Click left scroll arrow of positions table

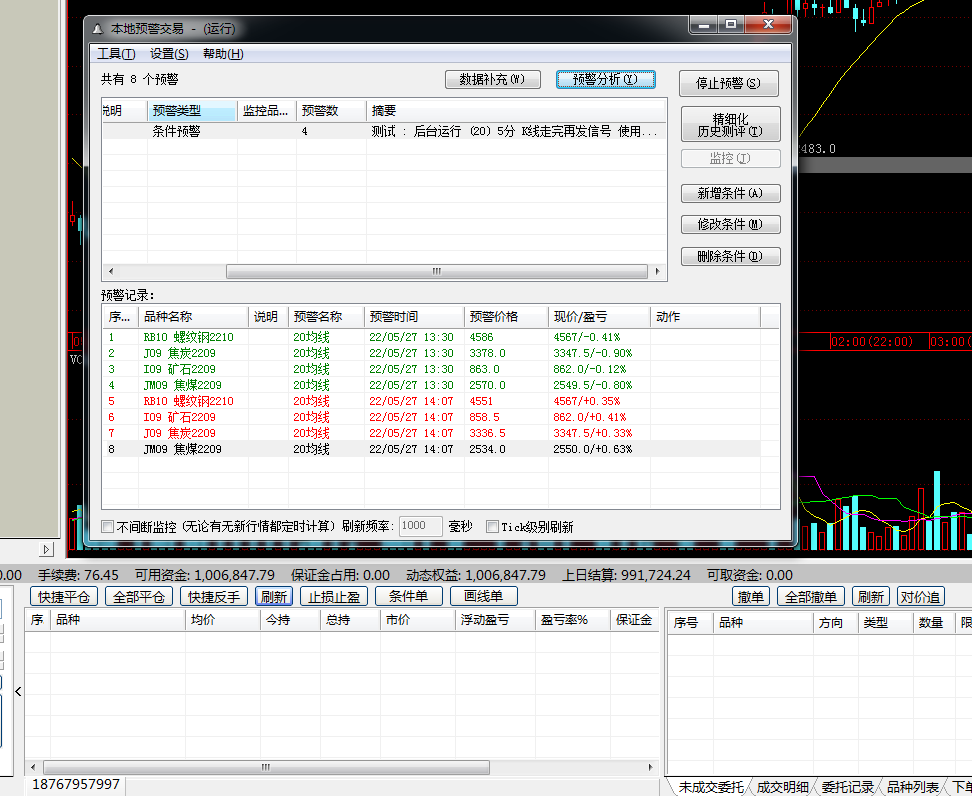coord(33,767)
